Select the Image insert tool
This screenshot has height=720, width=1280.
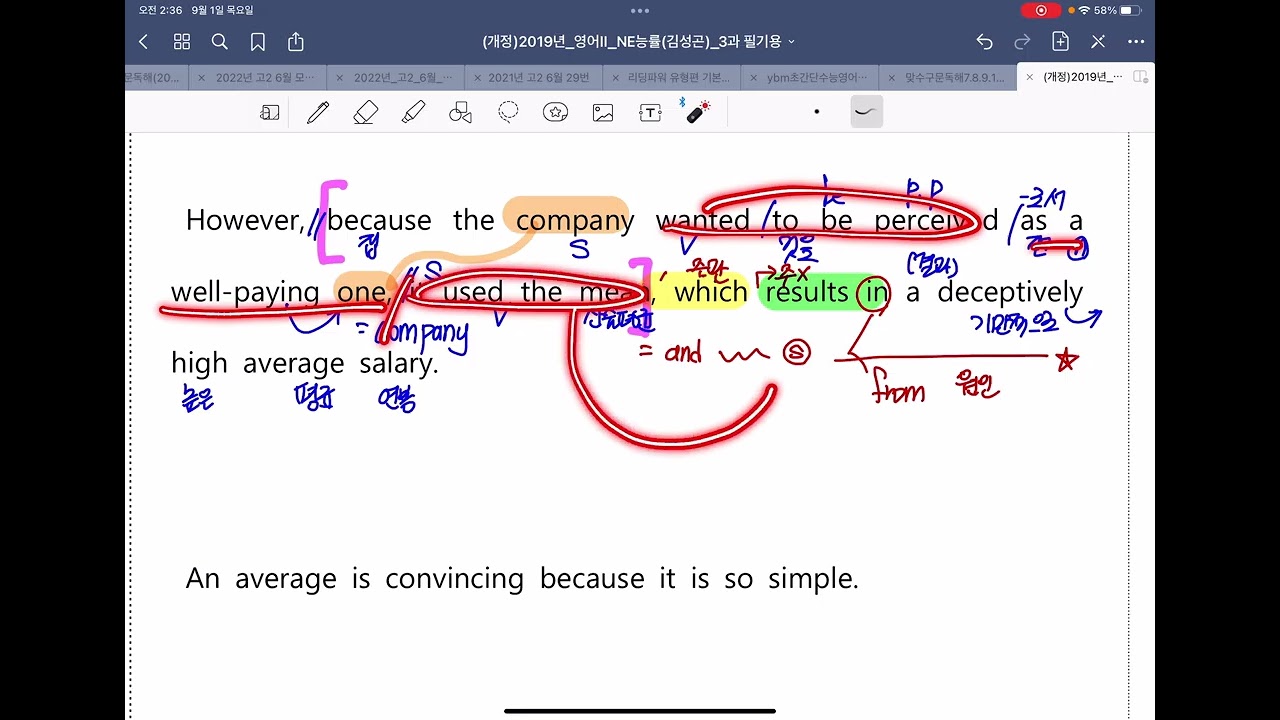pyautogui.click(x=603, y=113)
